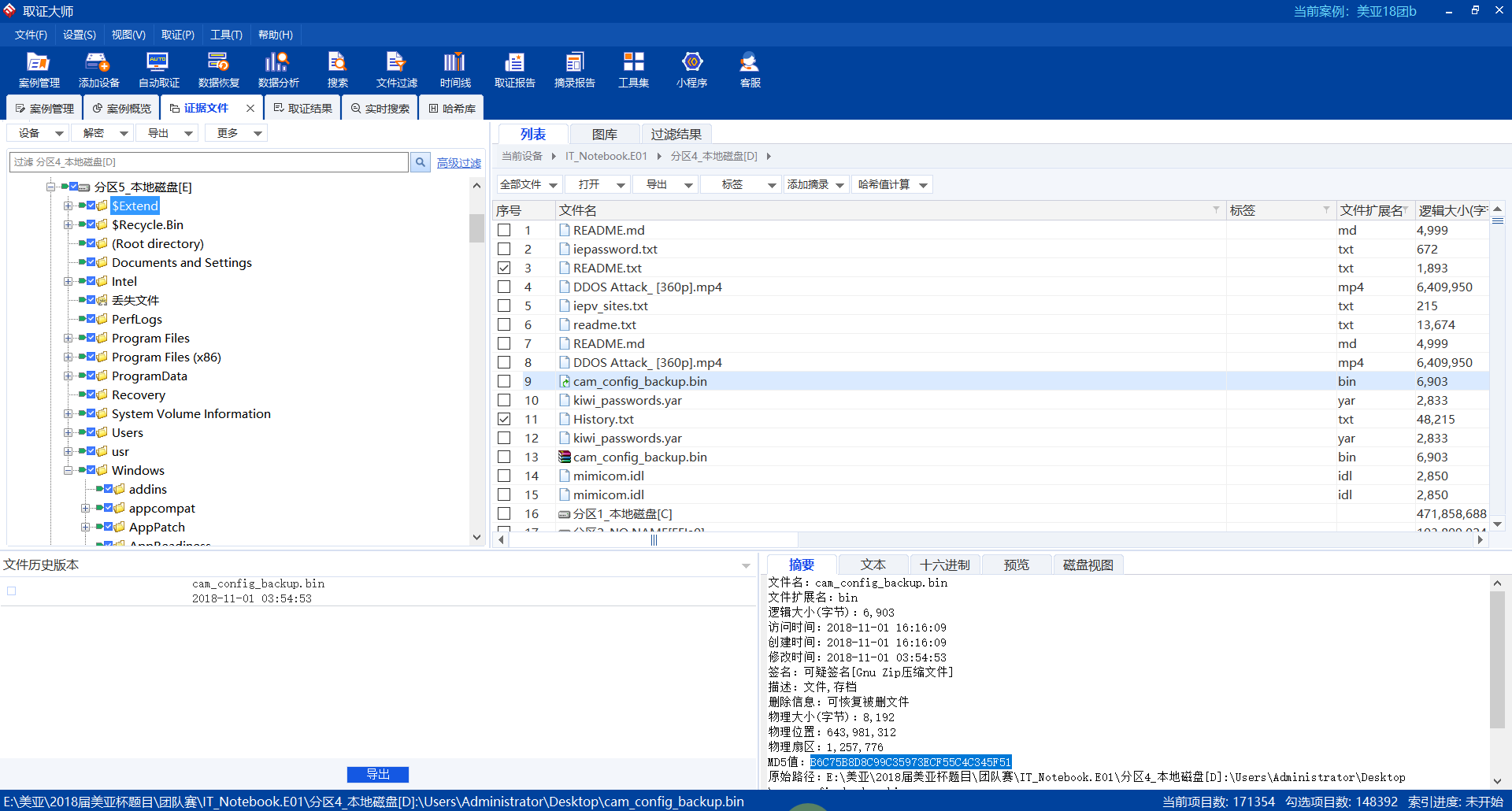
Task: Click the tree filter input field
Action: 209,162
